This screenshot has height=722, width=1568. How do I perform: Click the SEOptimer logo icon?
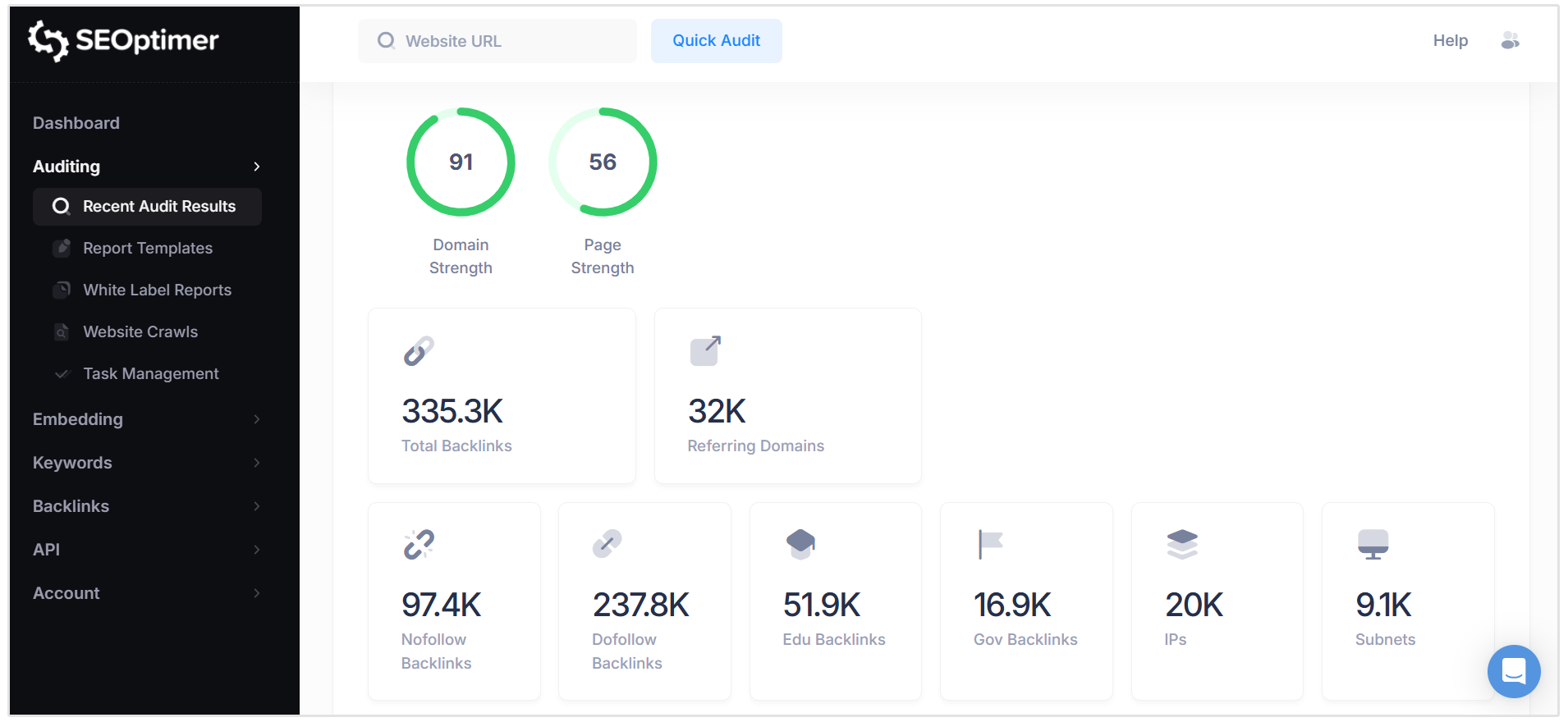pos(48,40)
